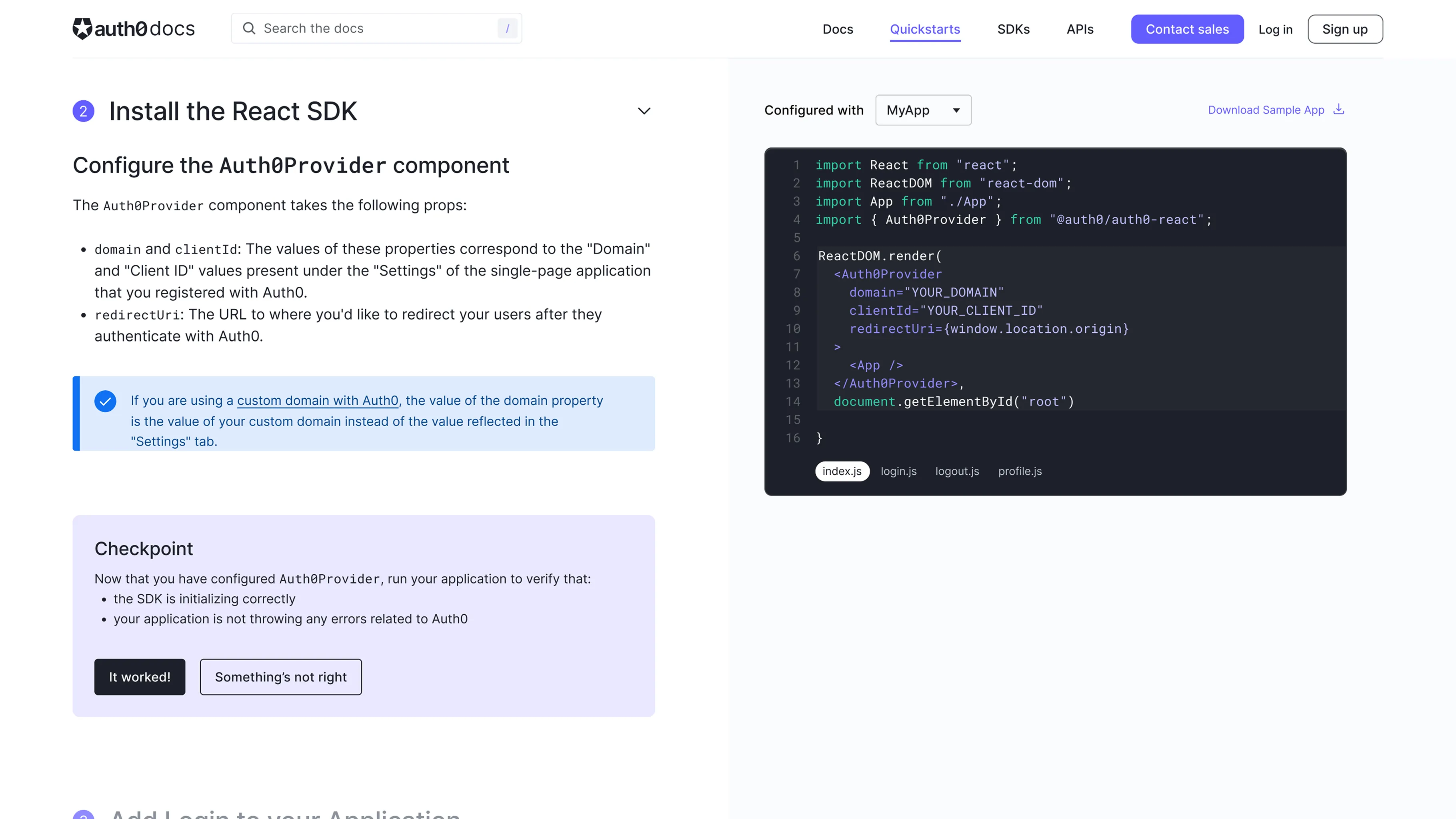Click code line clientId="YOUR_CLIENT_ID"
The image size is (1456, 819).
[x=946, y=310]
